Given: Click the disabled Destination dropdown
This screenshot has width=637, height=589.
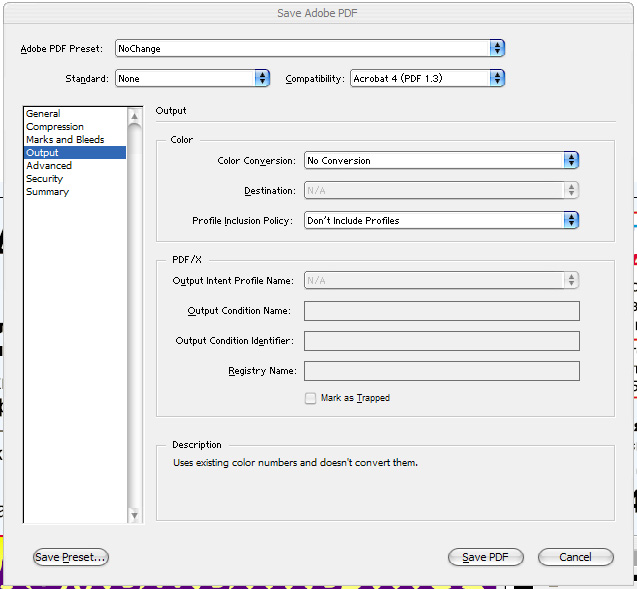Looking at the screenshot, I should [441, 190].
